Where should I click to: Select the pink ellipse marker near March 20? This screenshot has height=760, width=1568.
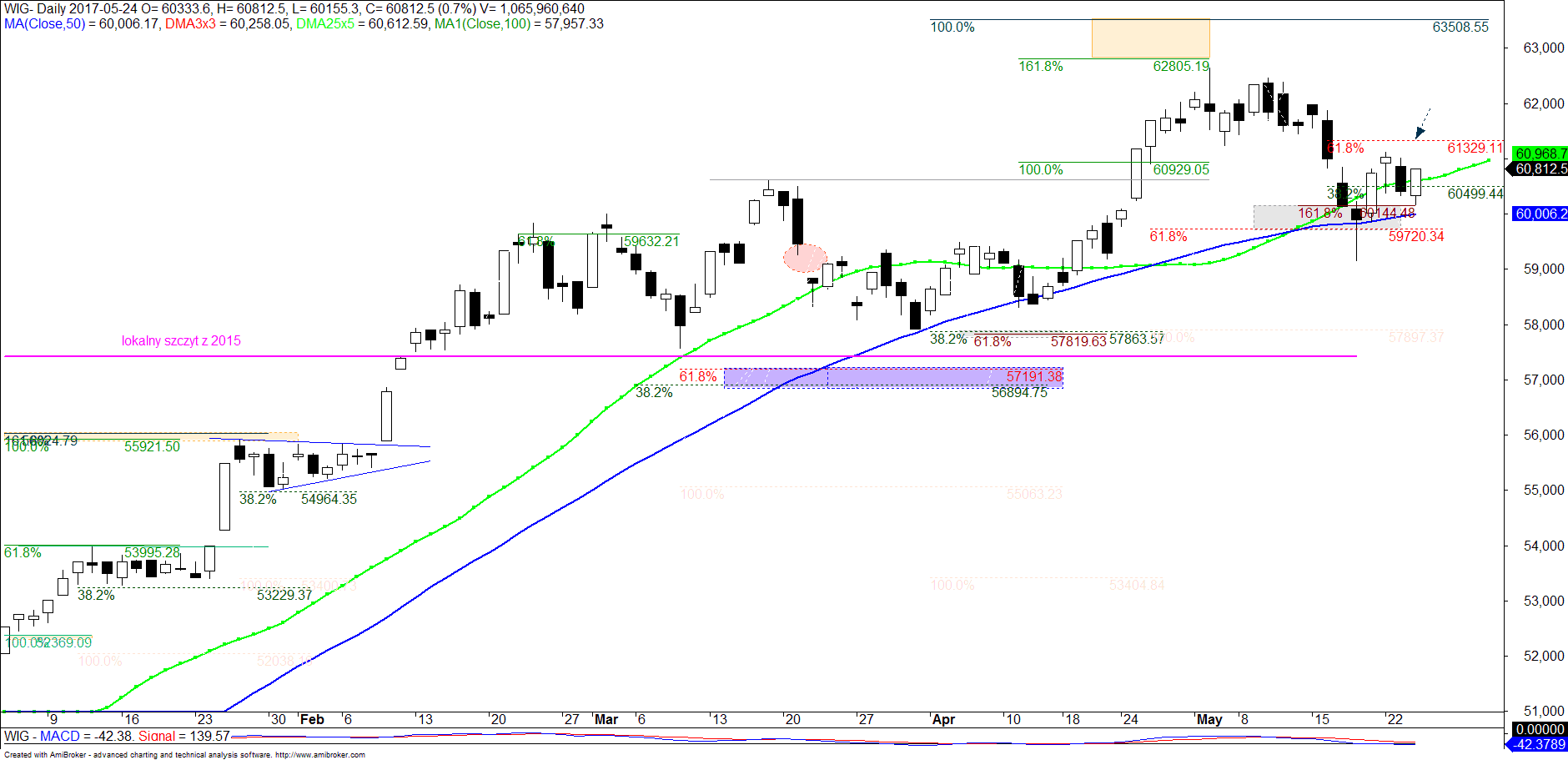point(805,259)
